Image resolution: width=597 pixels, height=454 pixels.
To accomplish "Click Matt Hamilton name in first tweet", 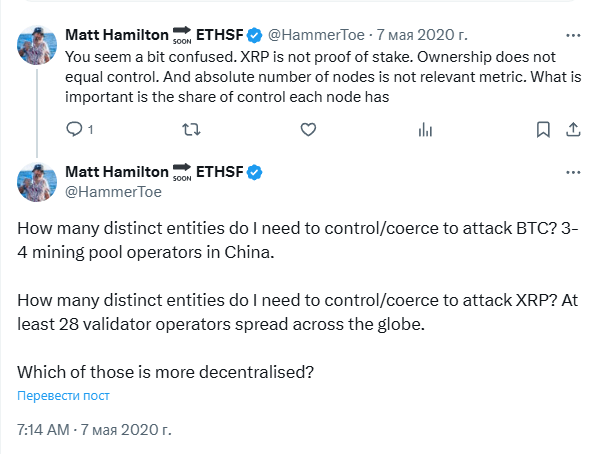I will tap(117, 35).
